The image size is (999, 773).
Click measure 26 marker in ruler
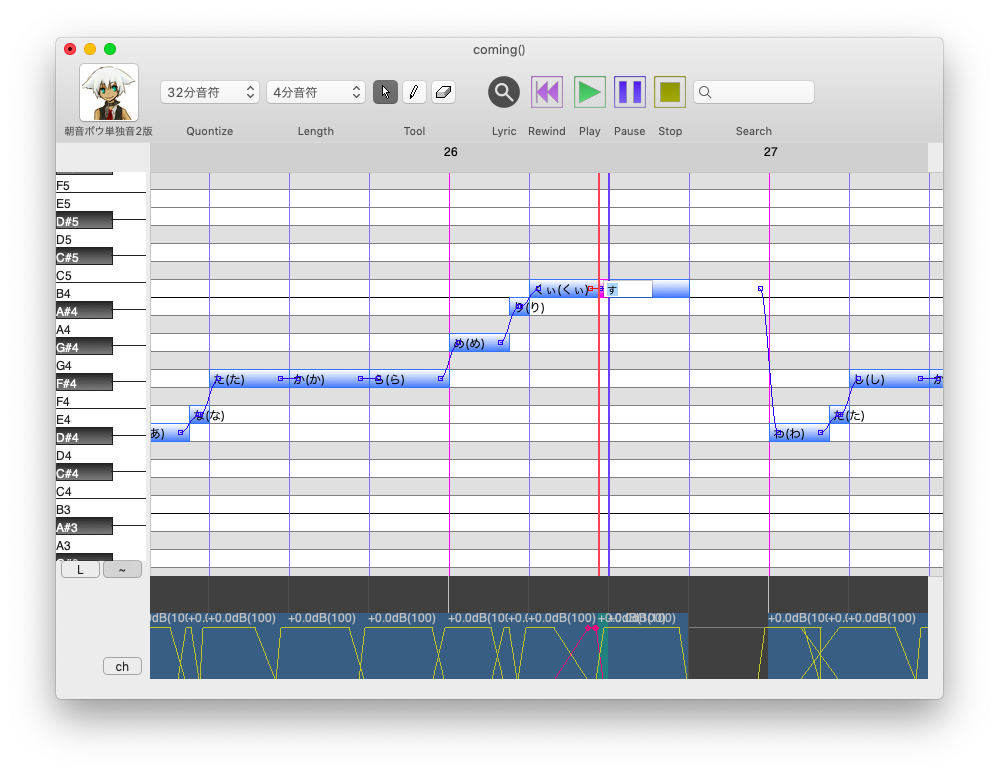(450, 152)
